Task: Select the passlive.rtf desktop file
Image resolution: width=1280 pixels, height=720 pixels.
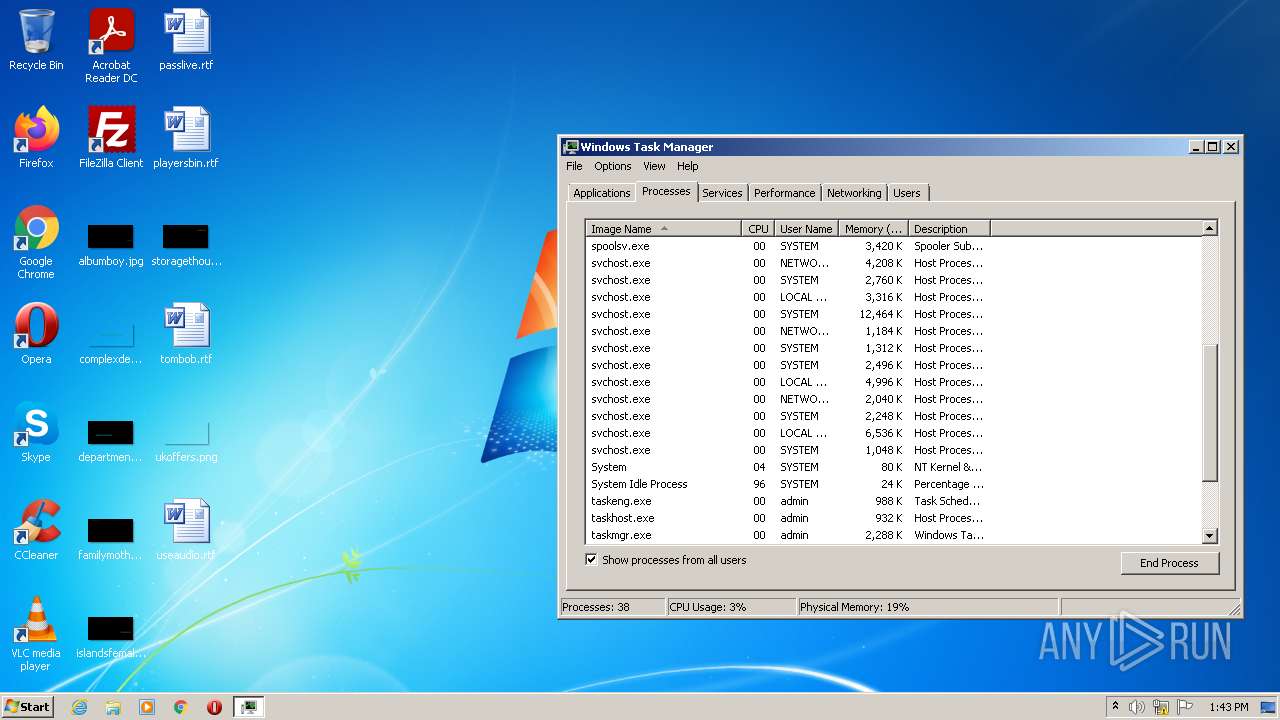Action: coord(186,40)
